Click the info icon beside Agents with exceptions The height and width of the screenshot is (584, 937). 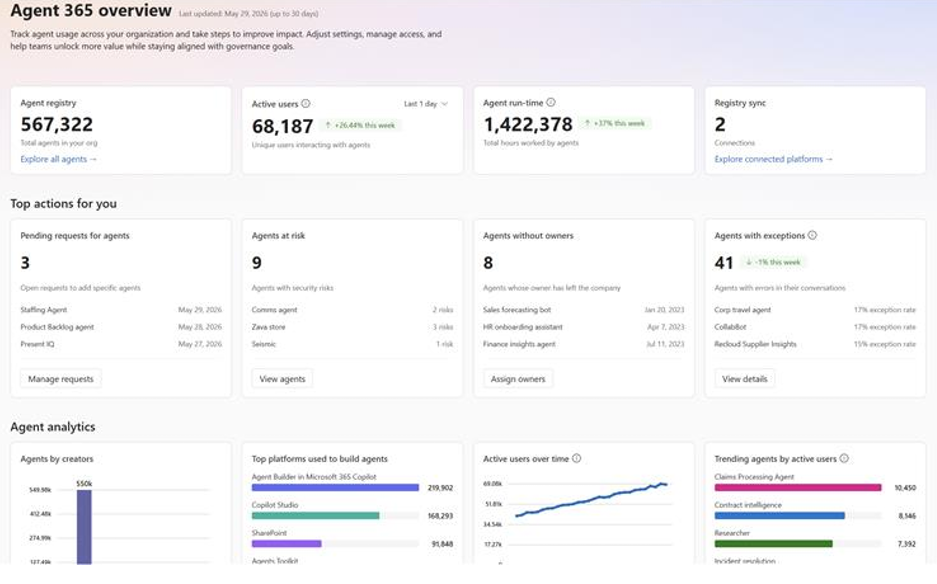pyautogui.click(x=812, y=235)
